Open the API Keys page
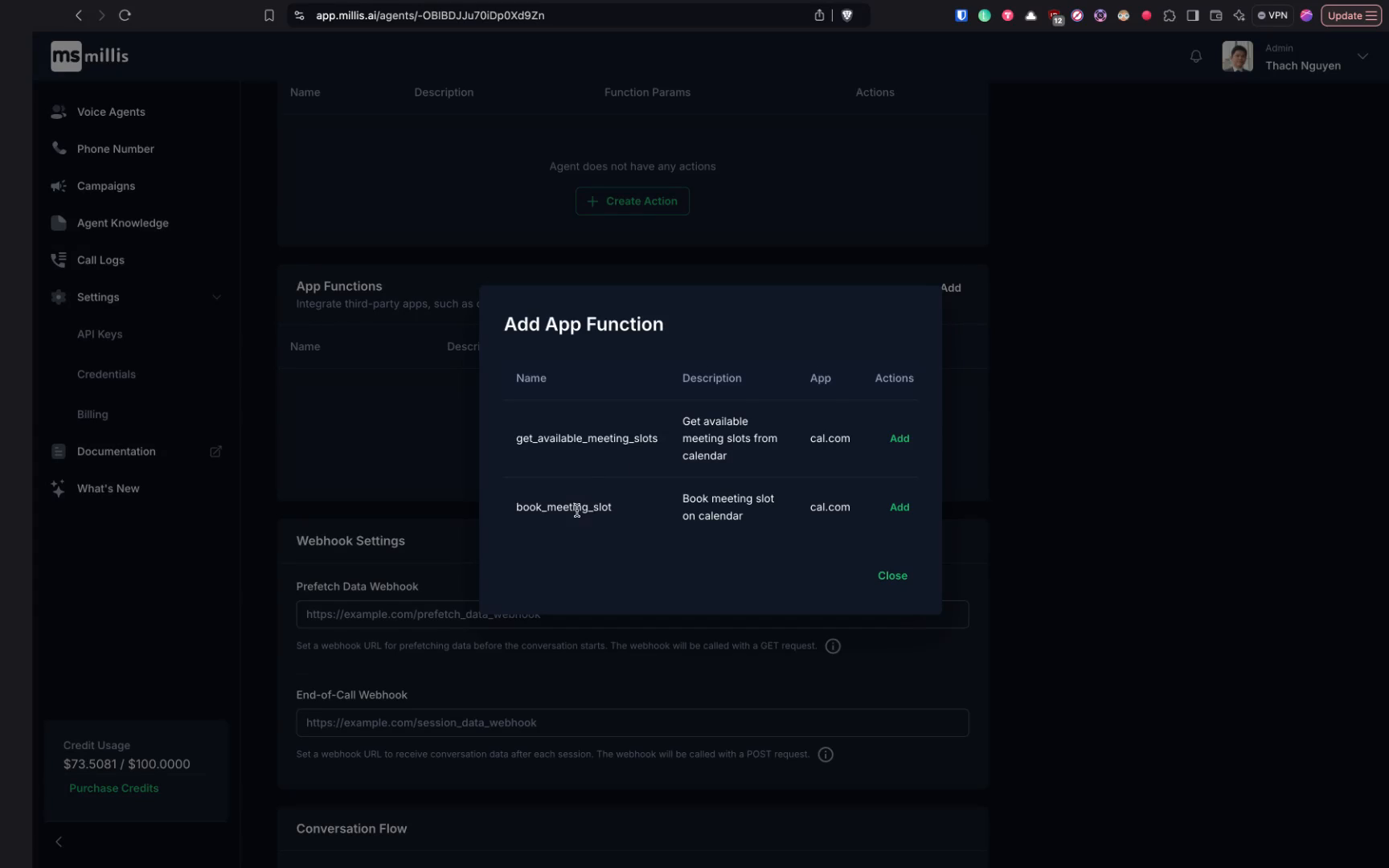The image size is (1389, 868). point(99,334)
